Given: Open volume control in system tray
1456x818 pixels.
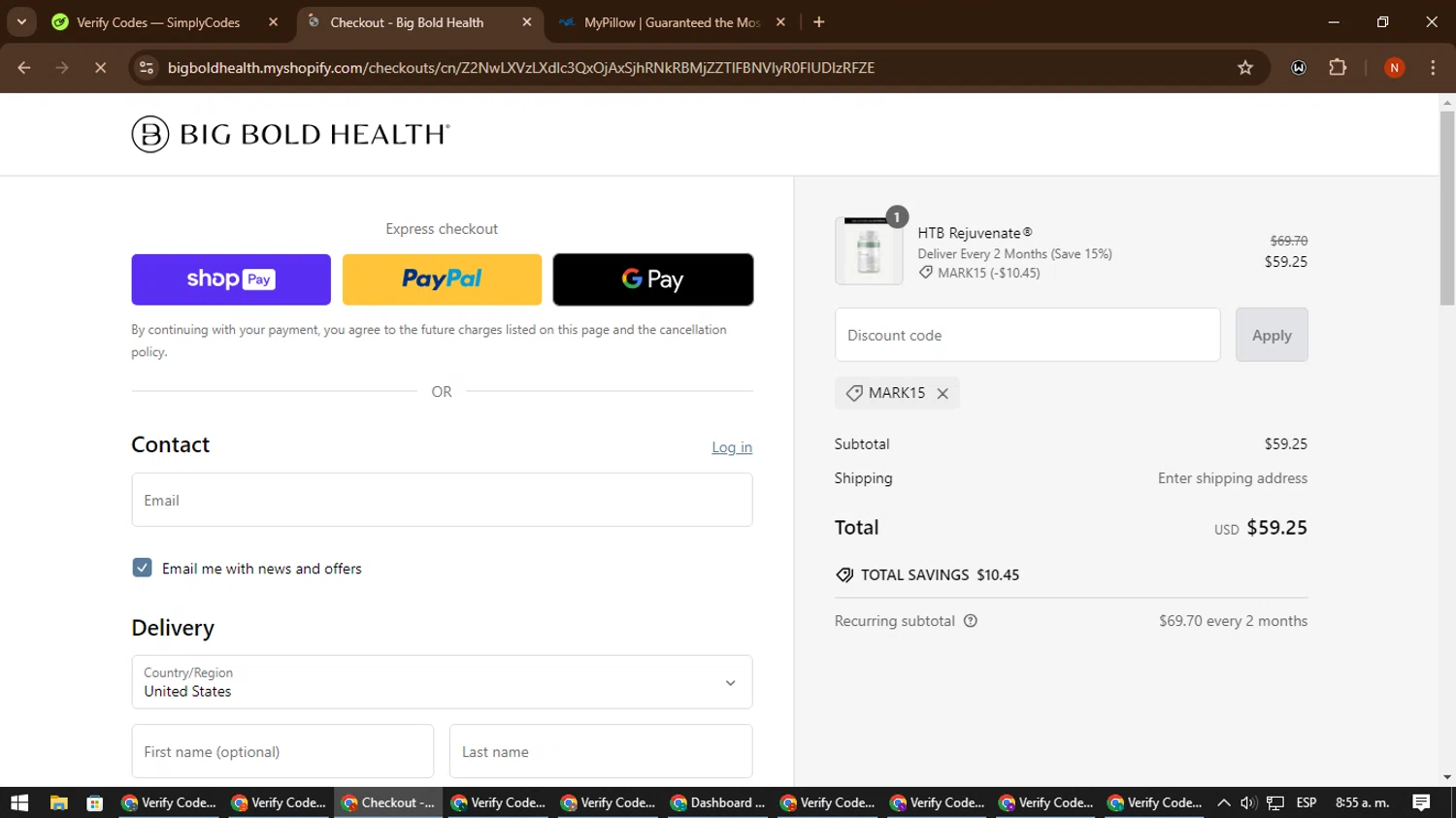Looking at the screenshot, I should tap(1248, 802).
